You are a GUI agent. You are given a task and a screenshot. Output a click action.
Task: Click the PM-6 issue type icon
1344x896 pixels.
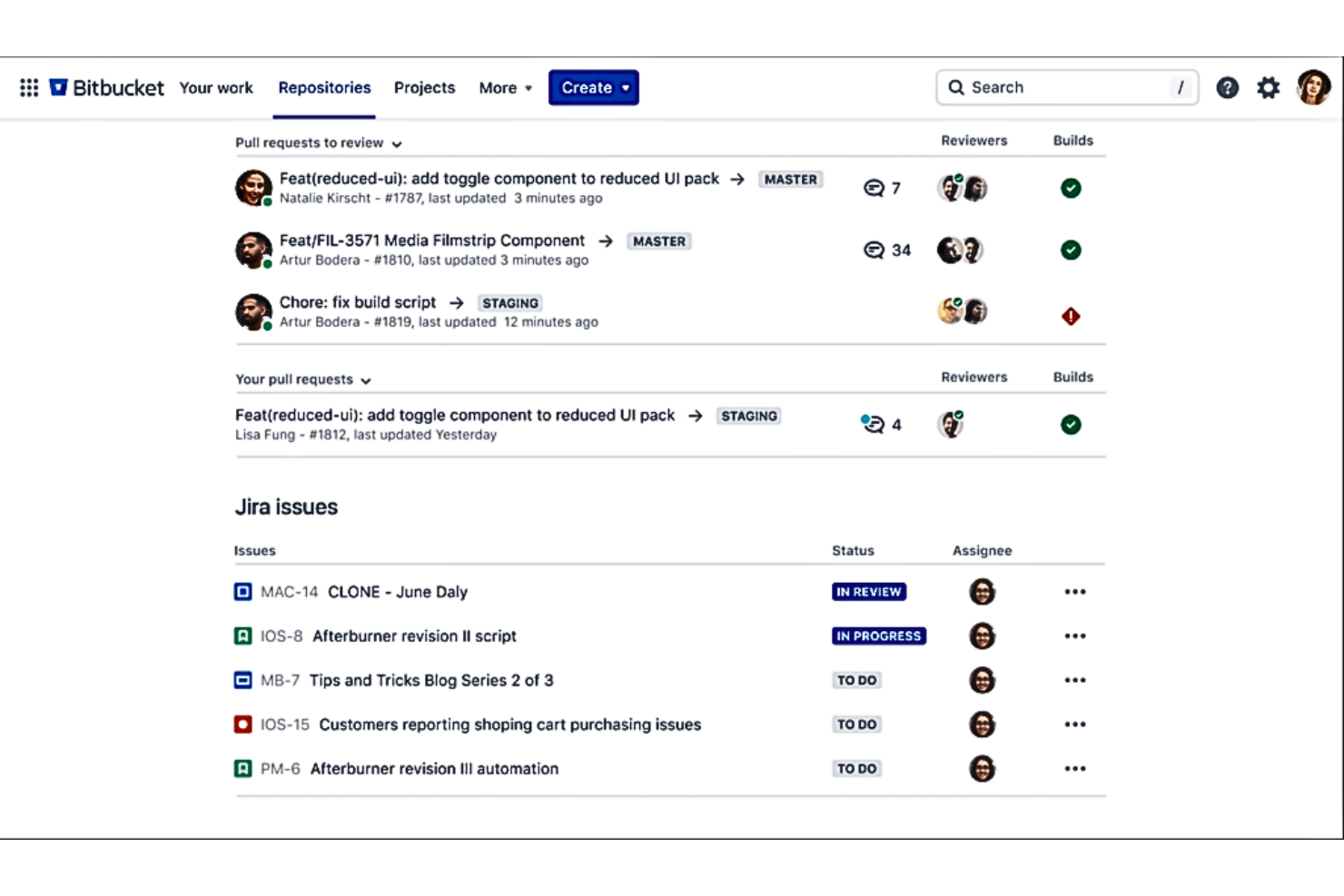242,768
